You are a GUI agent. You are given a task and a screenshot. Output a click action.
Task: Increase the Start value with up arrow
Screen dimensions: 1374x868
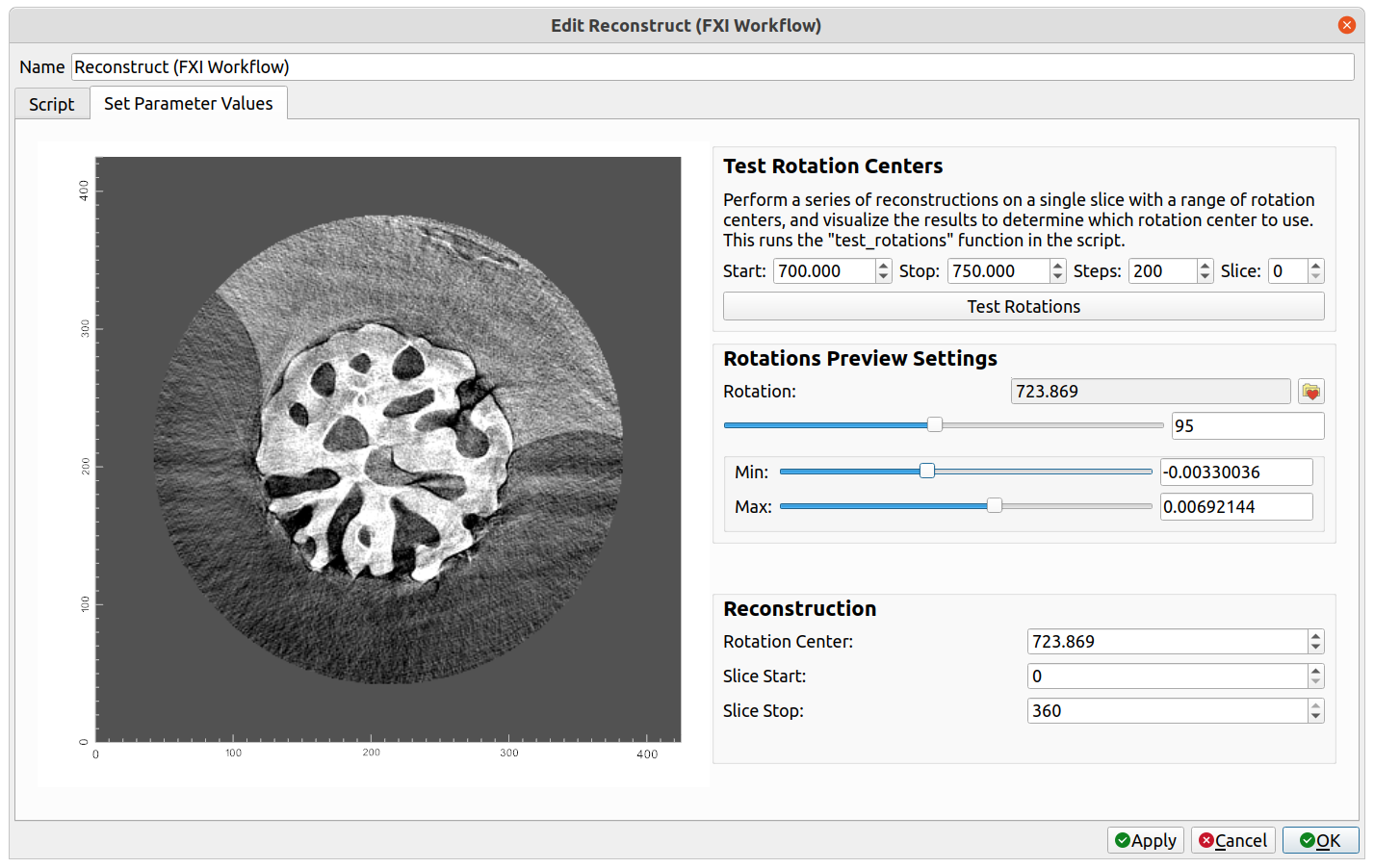[x=884, y=266]
